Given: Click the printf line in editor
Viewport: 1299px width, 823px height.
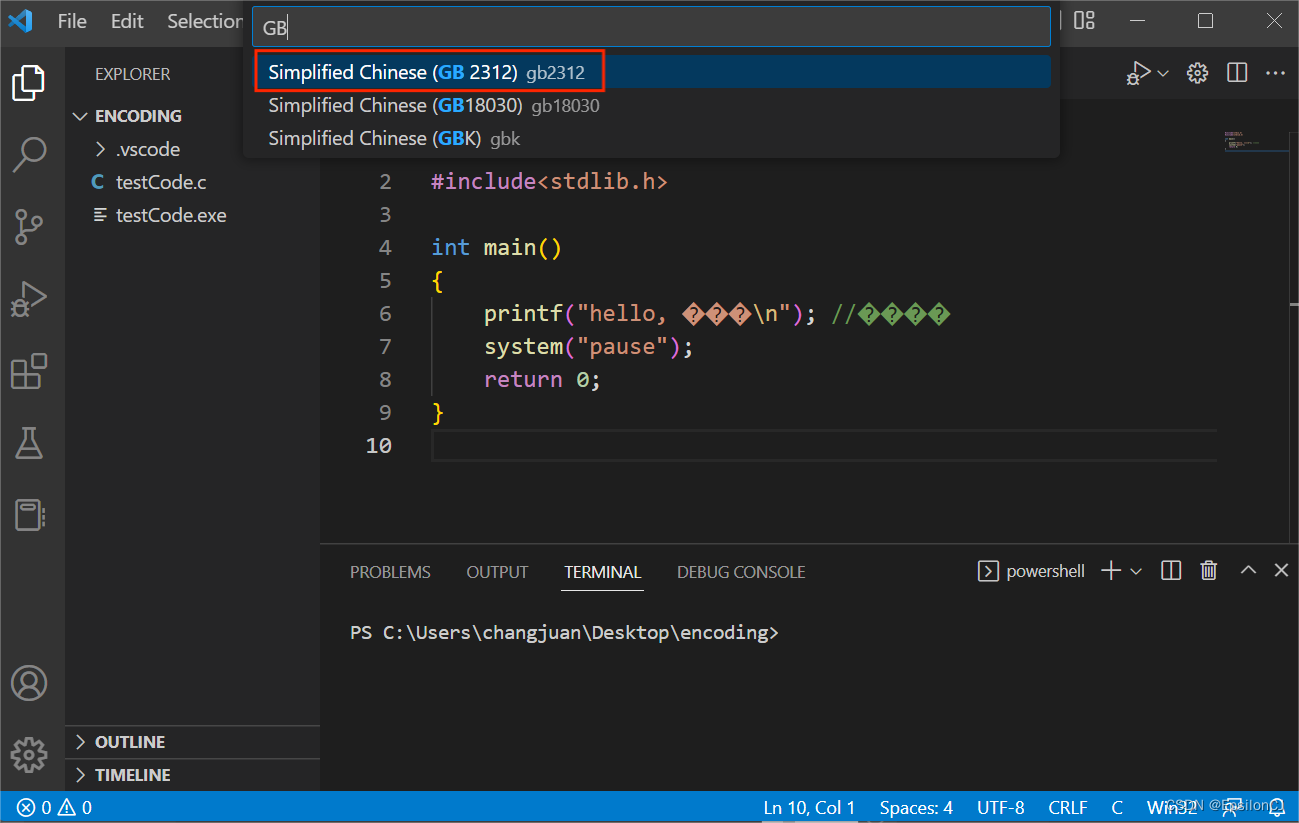Looking at the screenshot, I should point(716,314).
